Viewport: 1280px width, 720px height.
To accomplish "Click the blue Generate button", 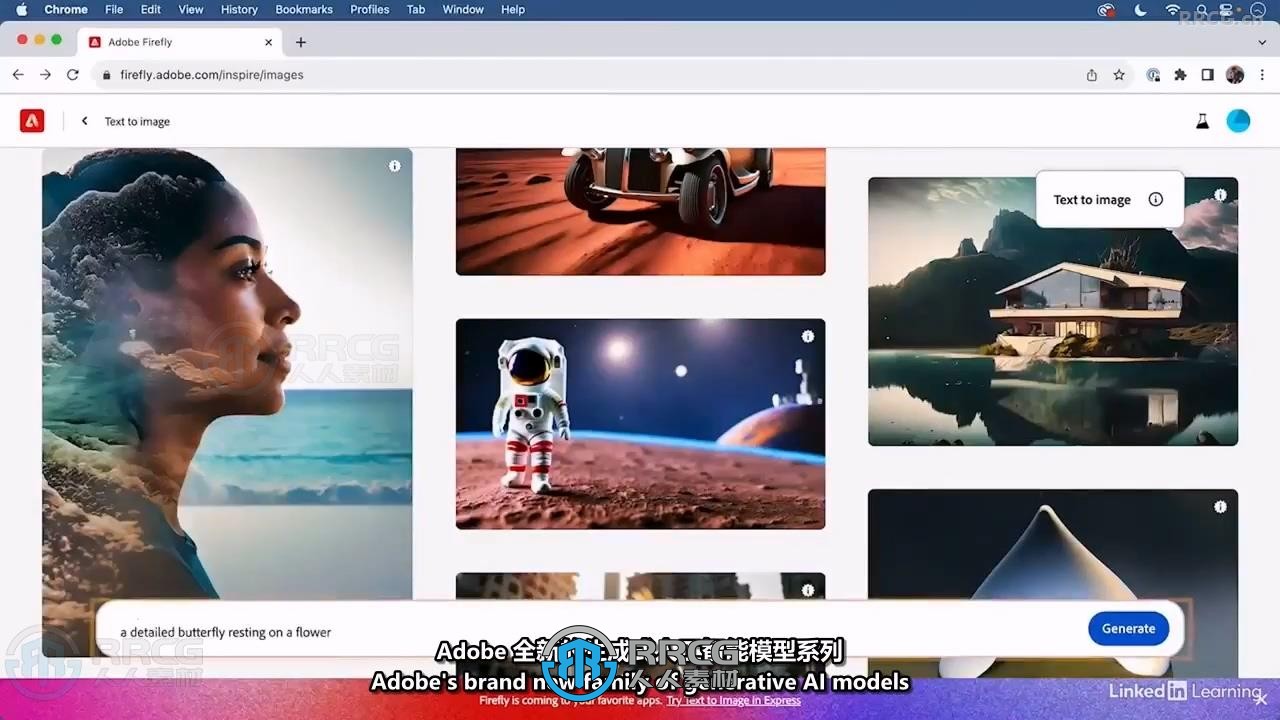I will (x=1128, y=629).
